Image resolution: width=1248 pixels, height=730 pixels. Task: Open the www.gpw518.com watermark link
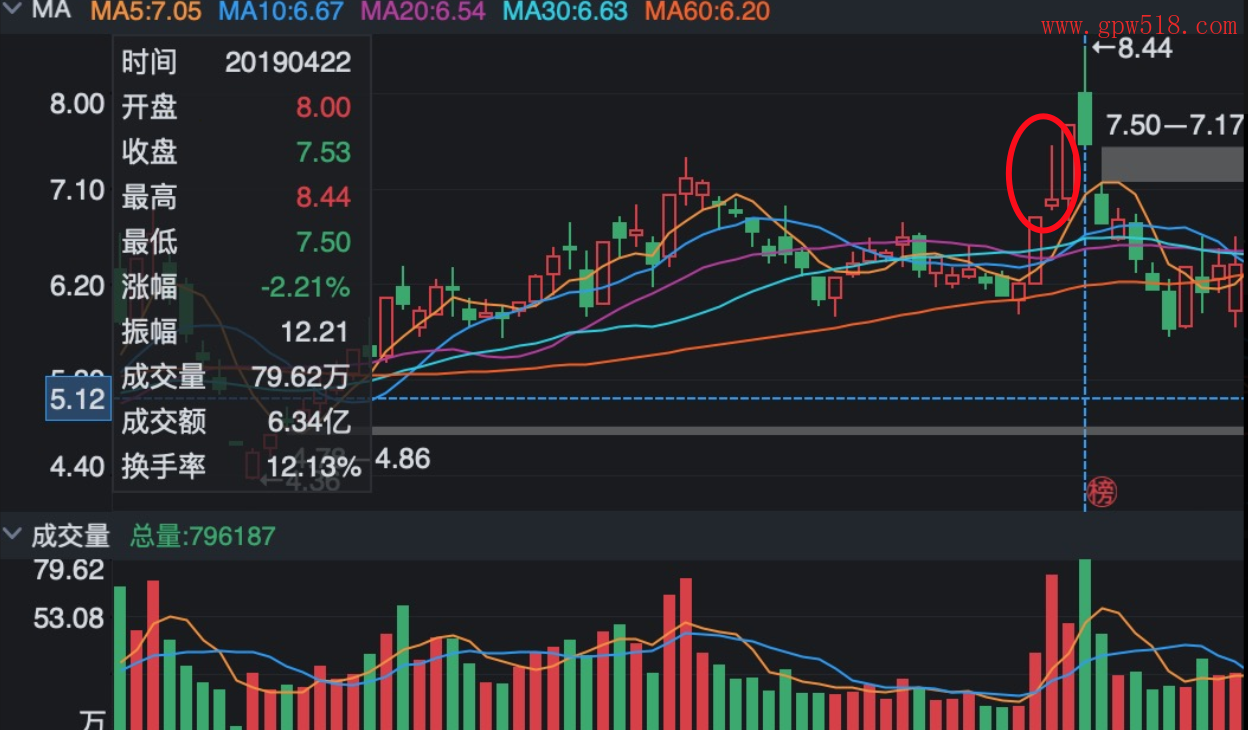[1138, 26]
